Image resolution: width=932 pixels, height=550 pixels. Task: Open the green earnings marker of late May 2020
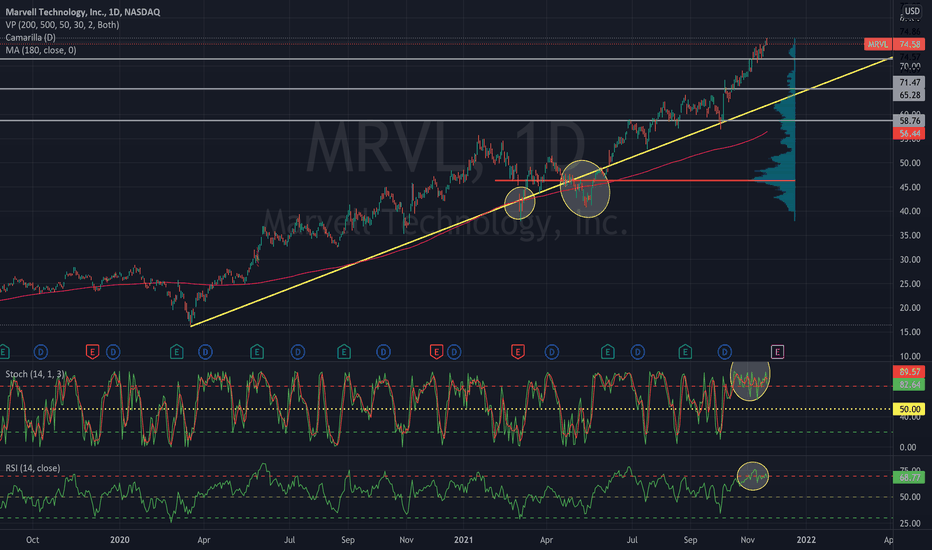coord(257,352)
